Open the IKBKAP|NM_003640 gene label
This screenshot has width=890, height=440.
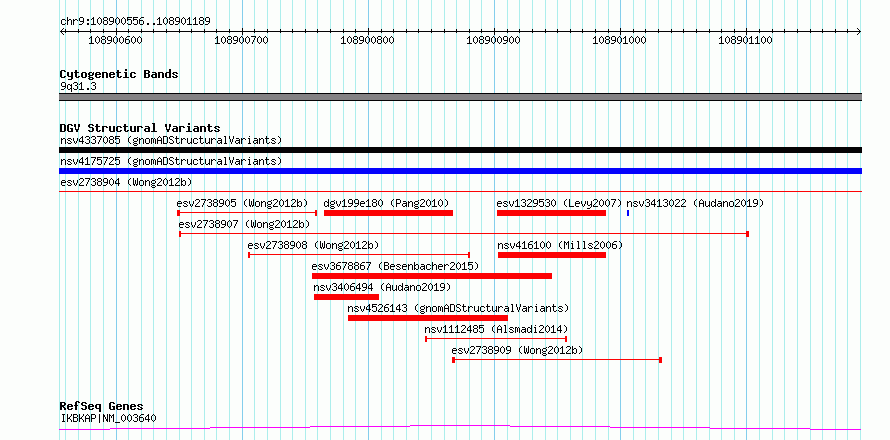[x=108, y=419]
